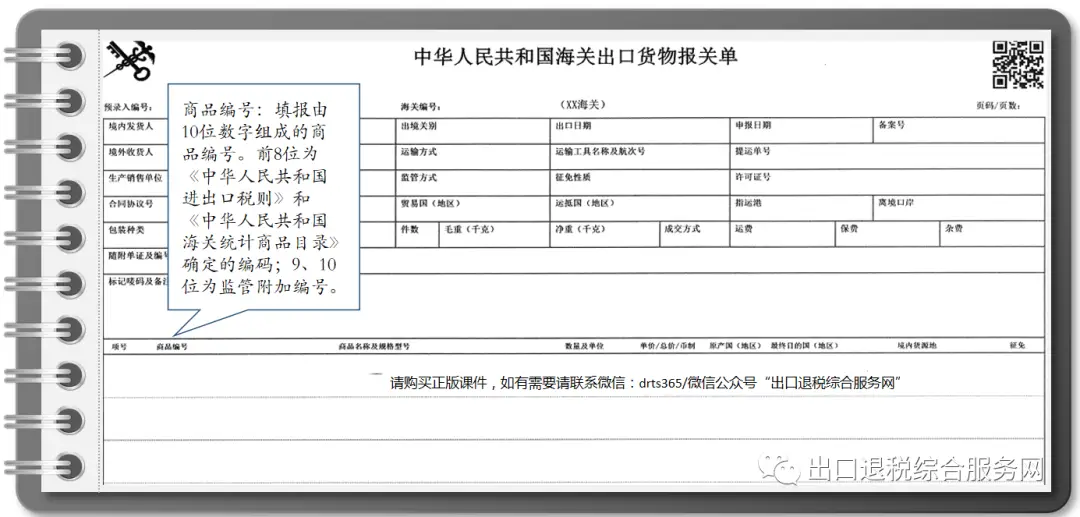1080x517 pixels.
Task: Click the 境外收货人 field label
Action: (131, 152)
